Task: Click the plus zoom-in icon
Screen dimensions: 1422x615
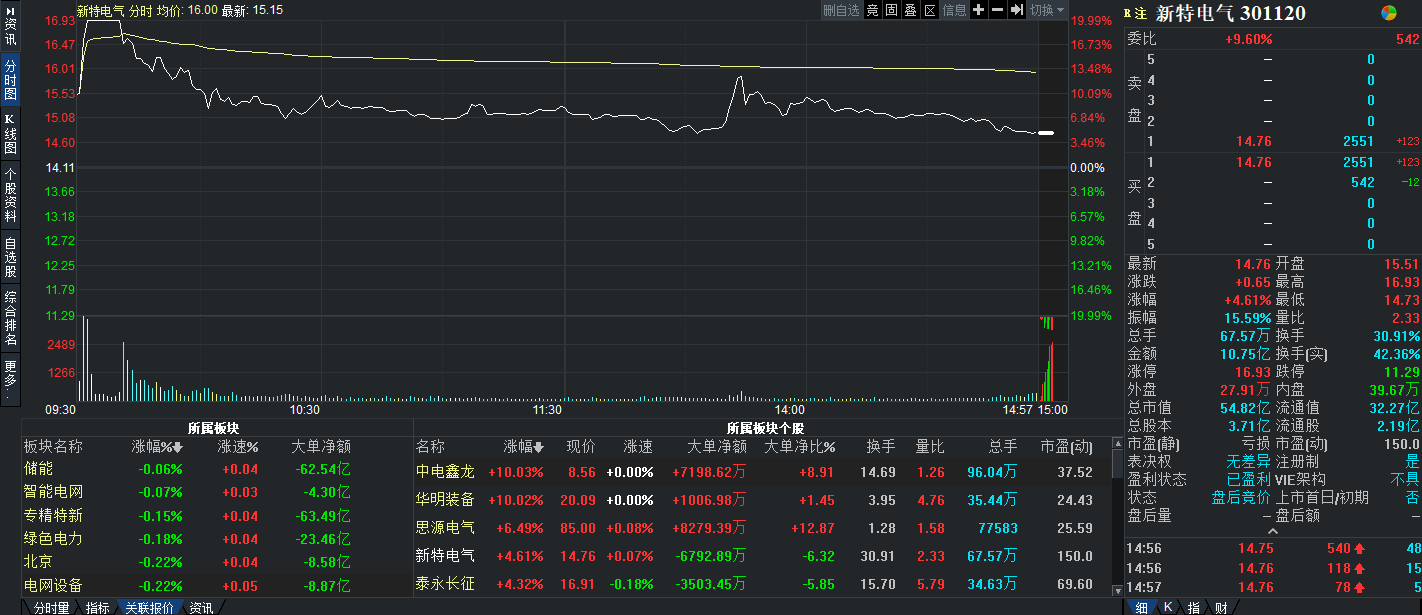Action: point(978,10)
